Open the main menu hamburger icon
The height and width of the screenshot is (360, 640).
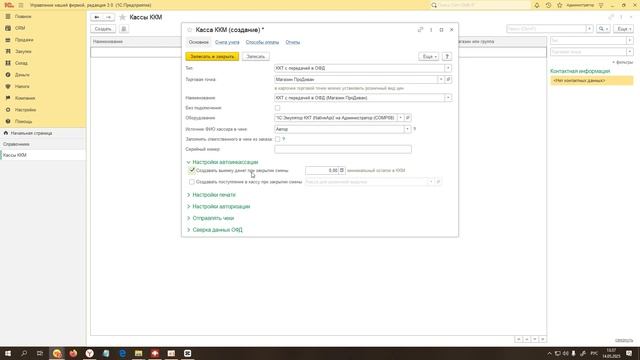tap(21, 5)
